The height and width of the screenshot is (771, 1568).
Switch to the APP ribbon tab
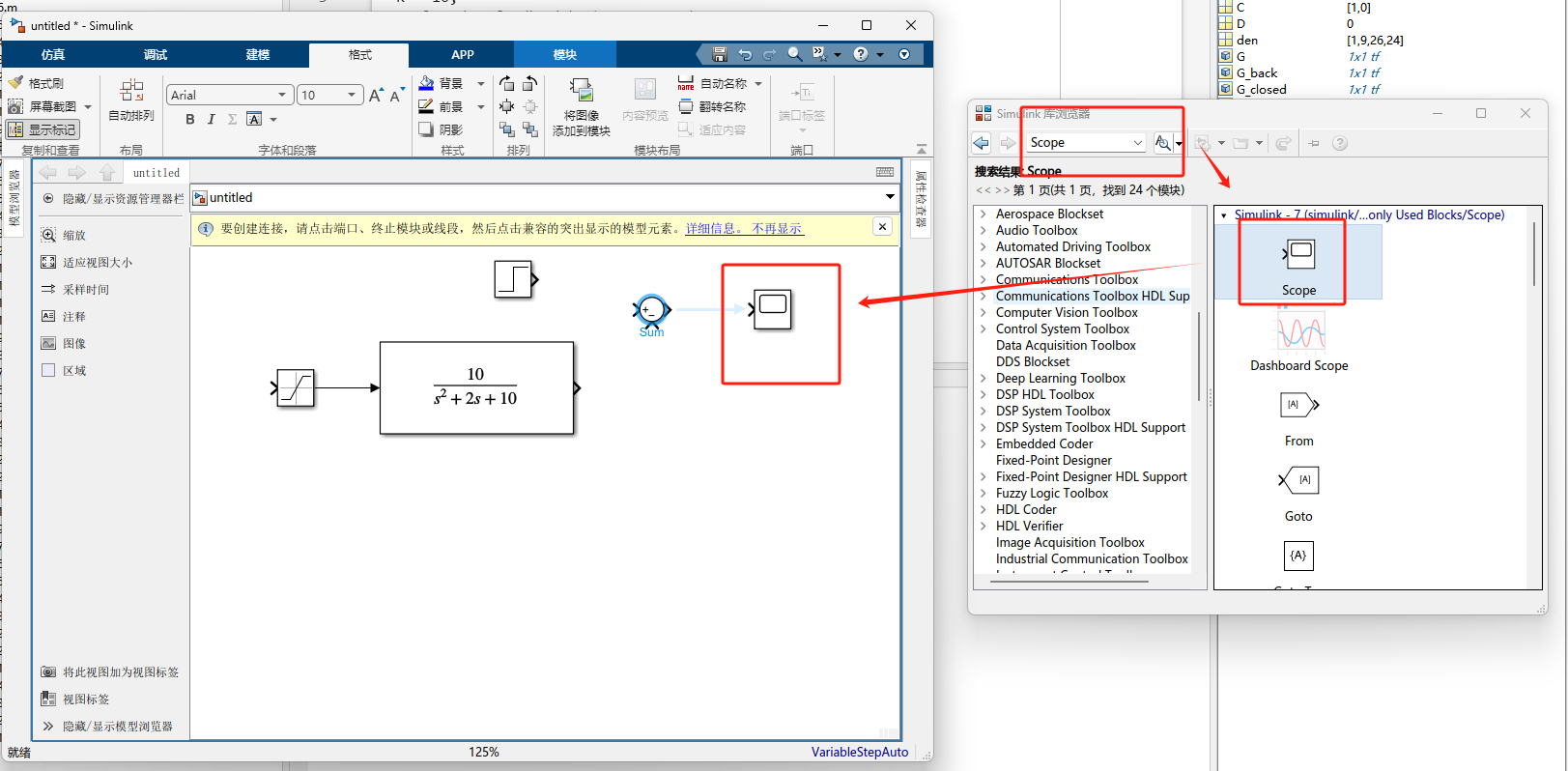[x=463, y=54]
